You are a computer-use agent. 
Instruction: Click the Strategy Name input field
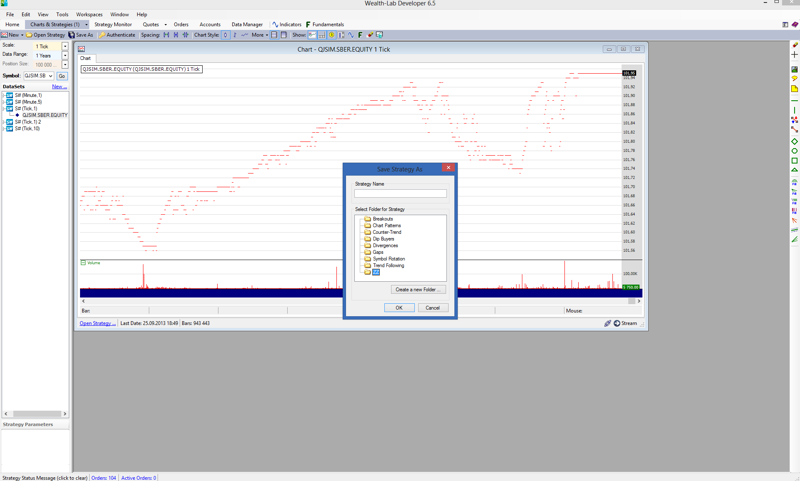tap(400, 193)
